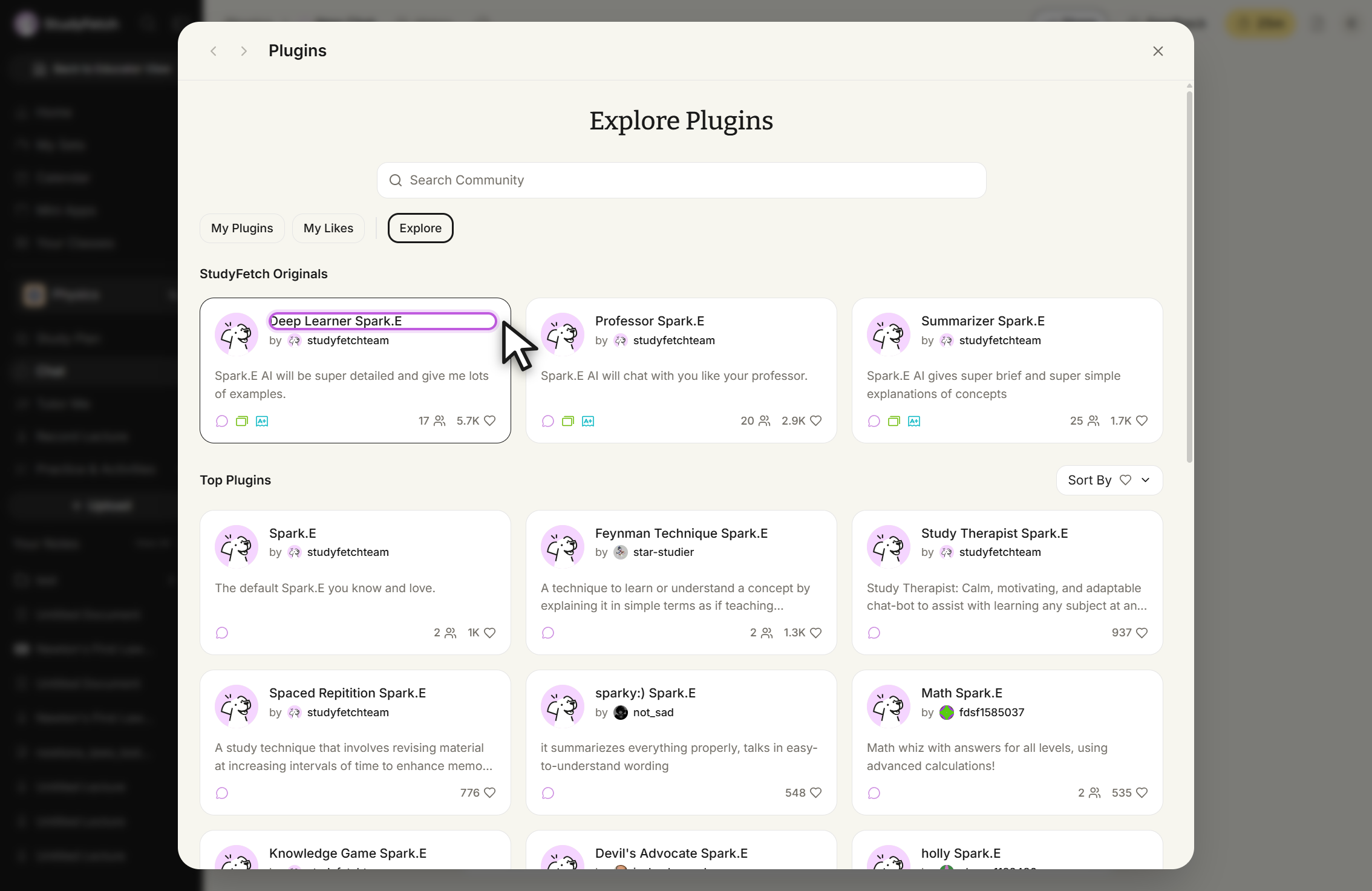The width and height of the screenshot is (1372, 891).
Task: Click users icon on Feynman Technique card
Action: 766,633
